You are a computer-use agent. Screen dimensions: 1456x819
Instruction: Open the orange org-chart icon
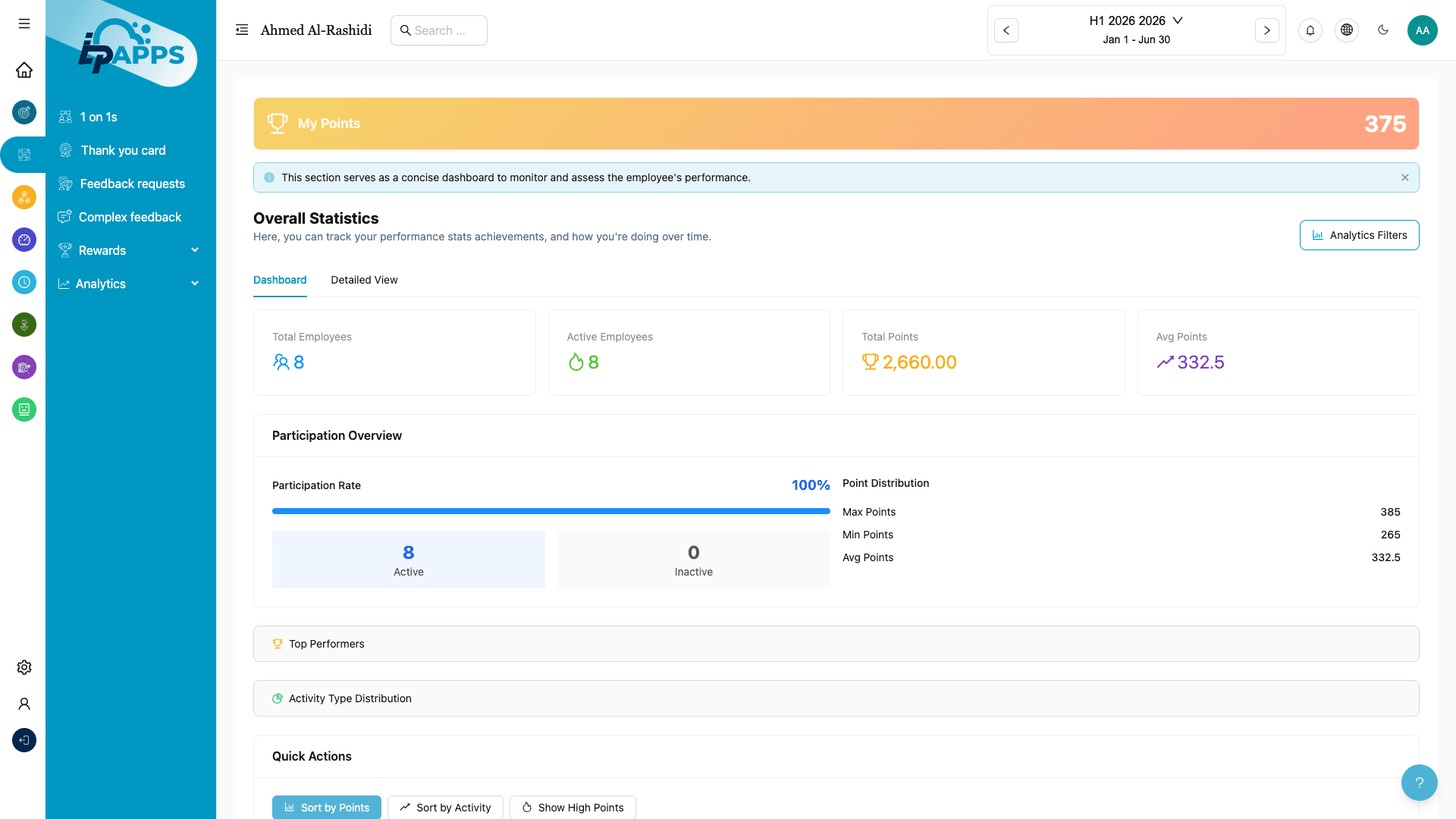[24, 197]
